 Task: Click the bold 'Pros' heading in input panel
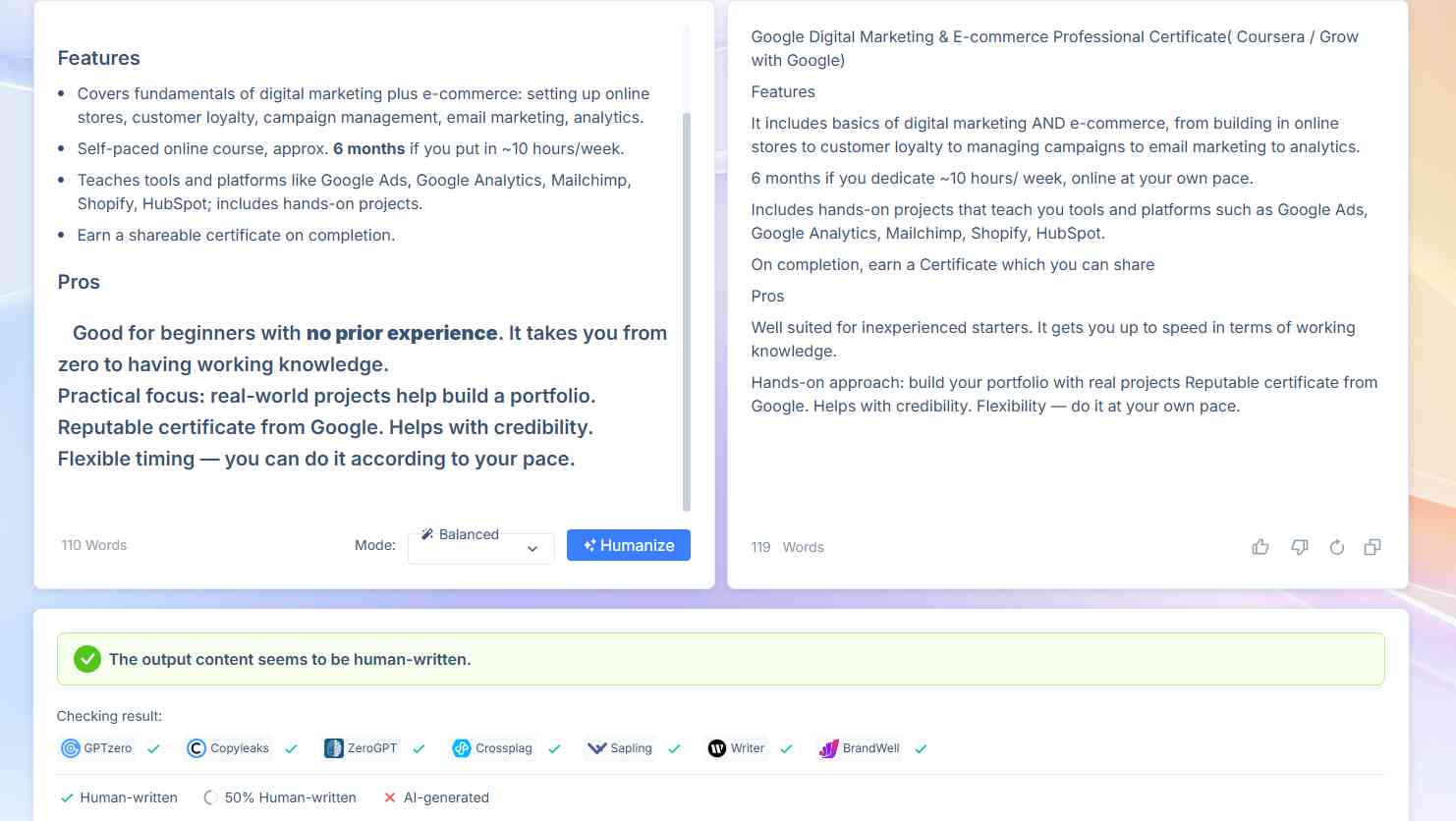(x=79, y=282)
